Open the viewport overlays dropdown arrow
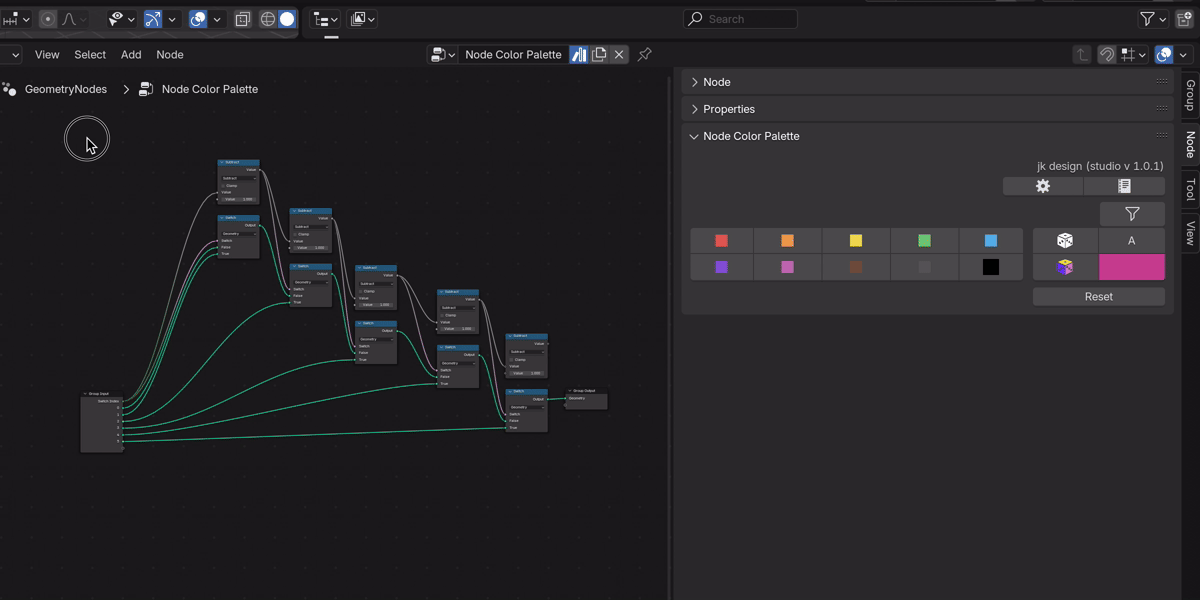This screenshot has width=1200, height=600. pos(217,19)
